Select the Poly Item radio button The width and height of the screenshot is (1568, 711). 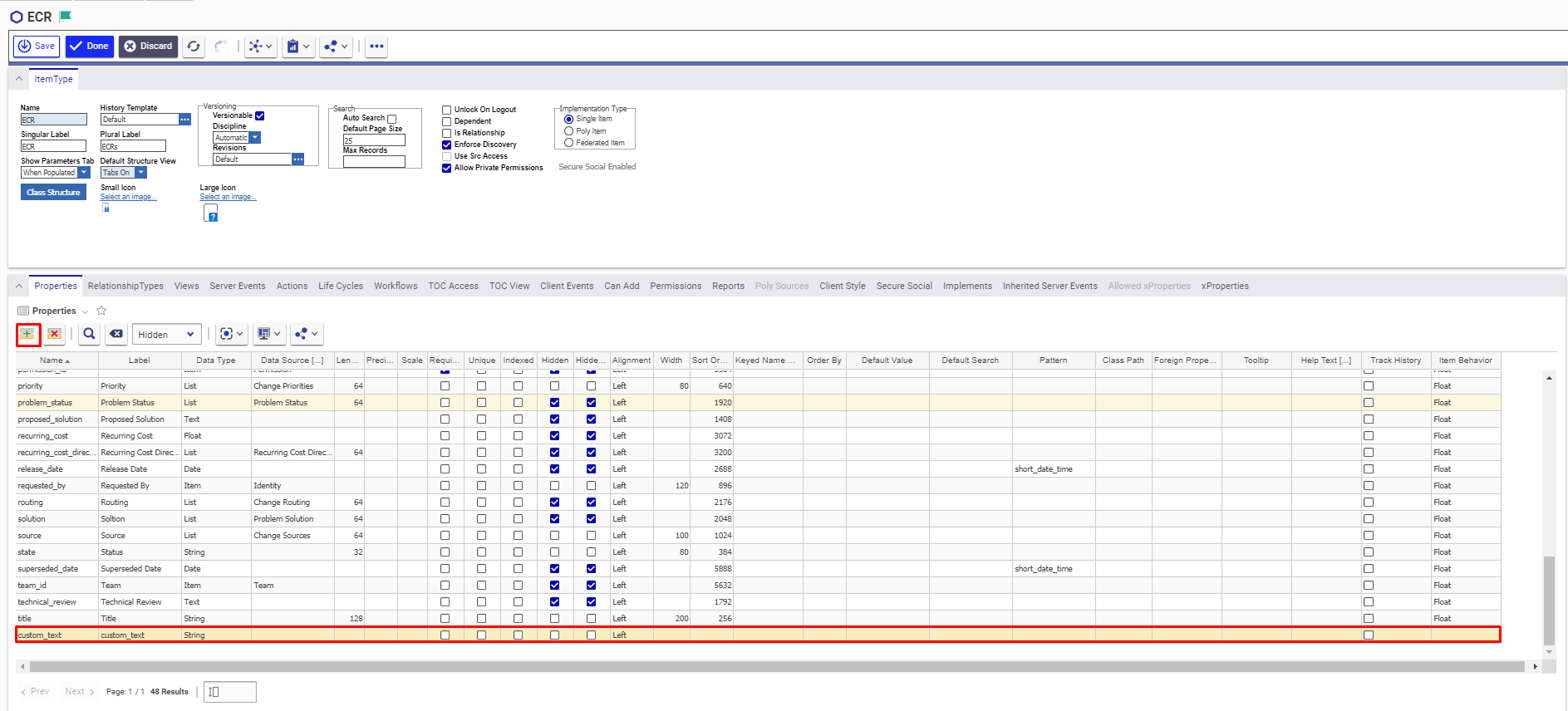569,131
